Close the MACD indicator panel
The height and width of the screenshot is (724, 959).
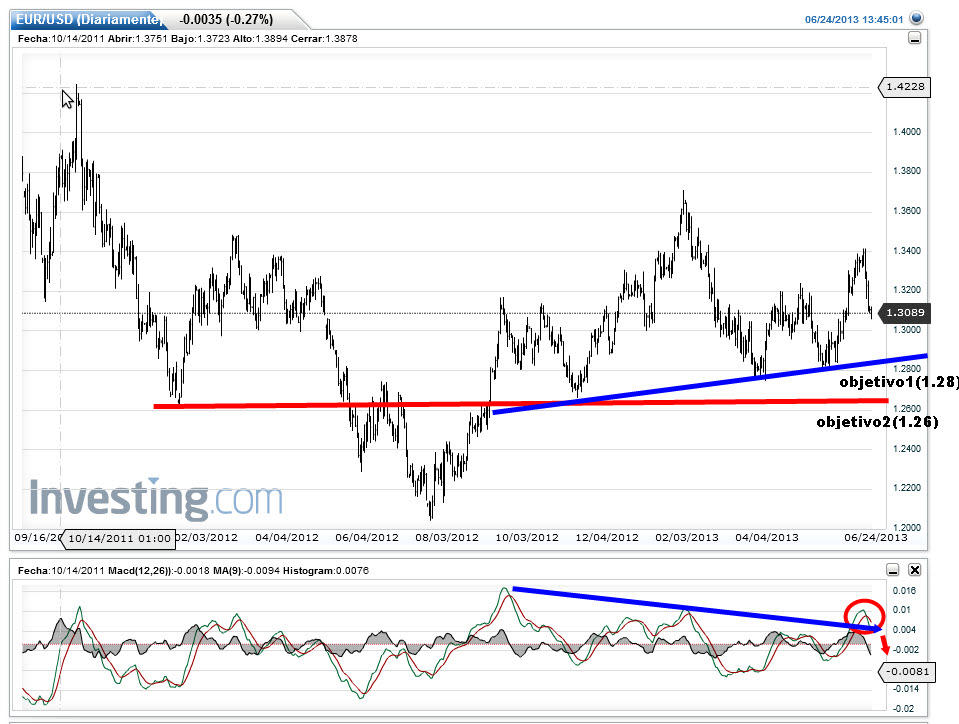914,569
